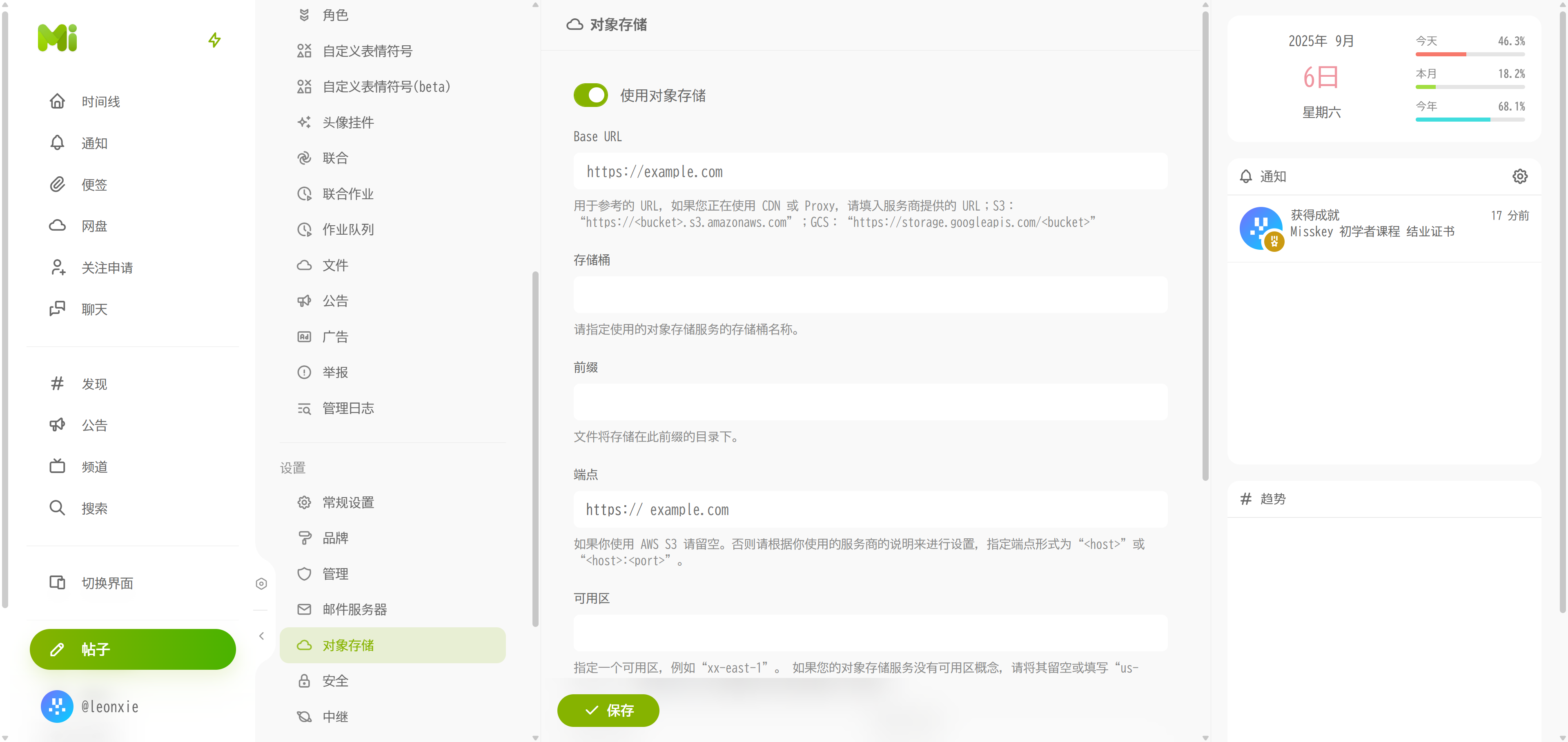Click the 聊天 chat icon
The image size is (1568, 742).
pos(57,309)
